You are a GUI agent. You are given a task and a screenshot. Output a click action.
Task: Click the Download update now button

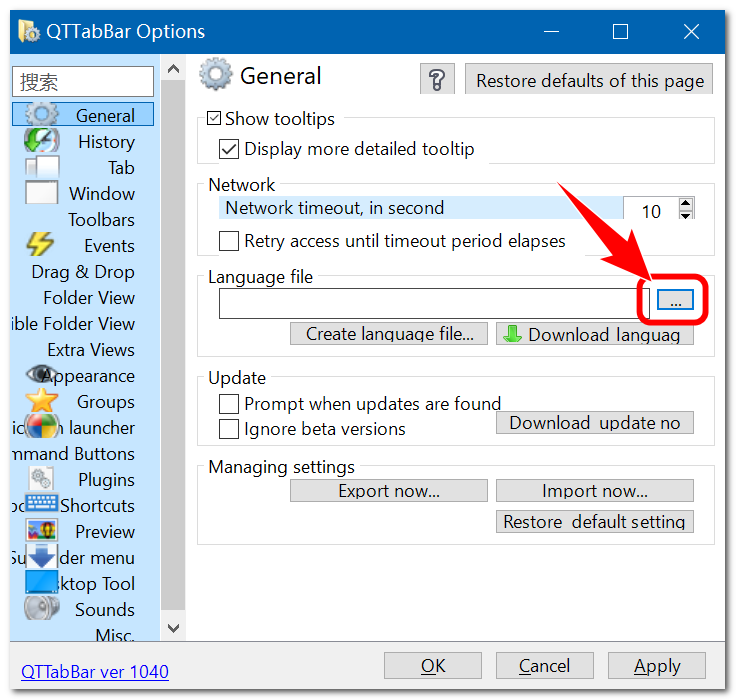click(595, 423)
